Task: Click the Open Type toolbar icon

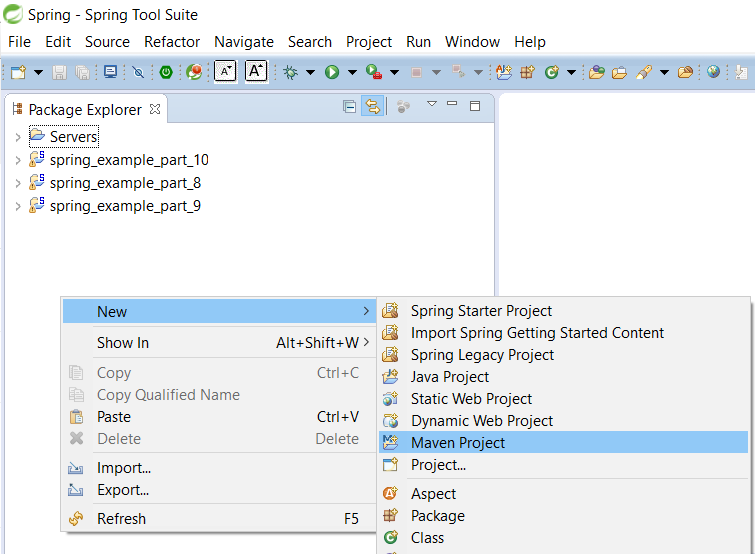Action: coord(597,73)
